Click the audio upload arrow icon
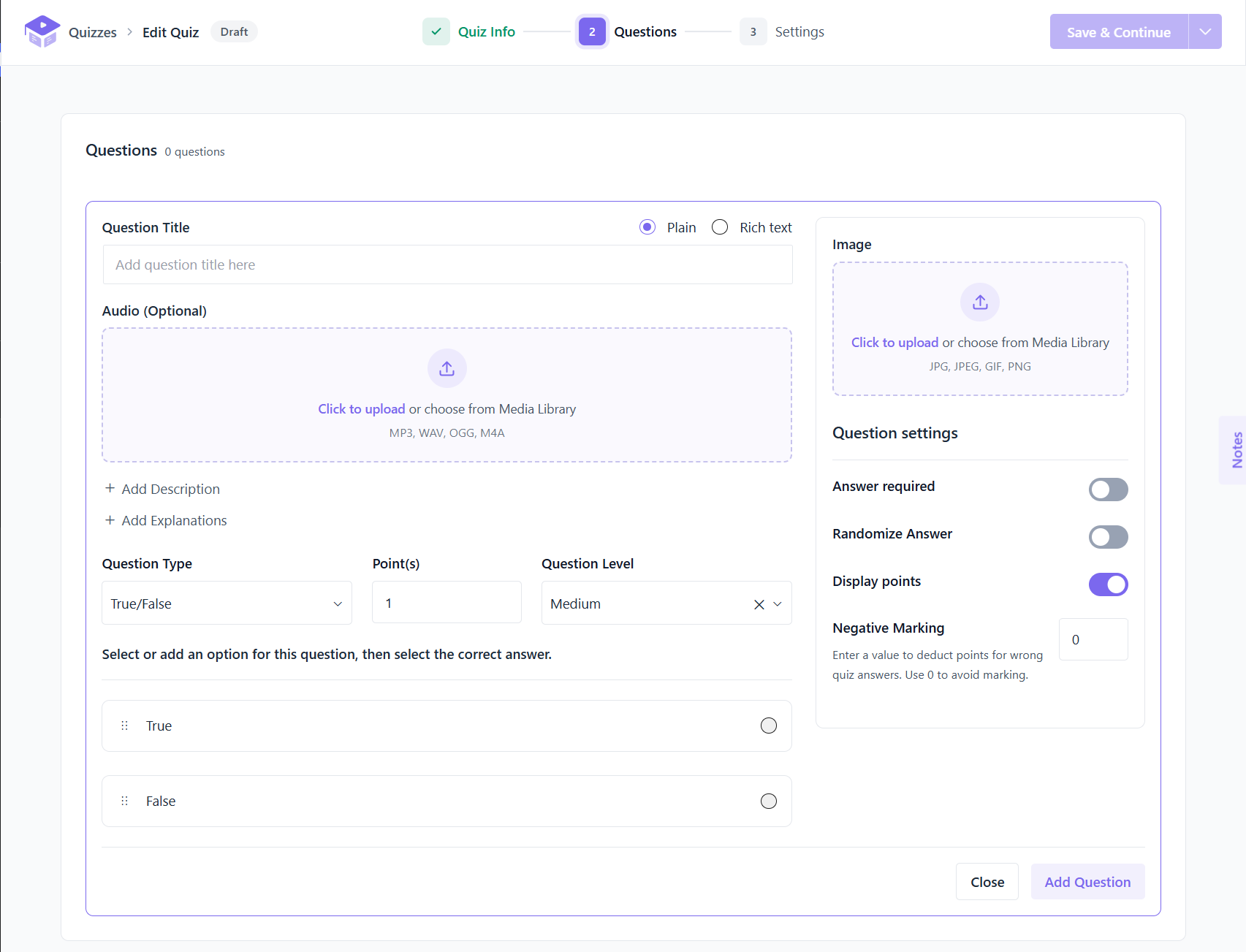Viewport: 1246px width, 952px height. [447, 368]
